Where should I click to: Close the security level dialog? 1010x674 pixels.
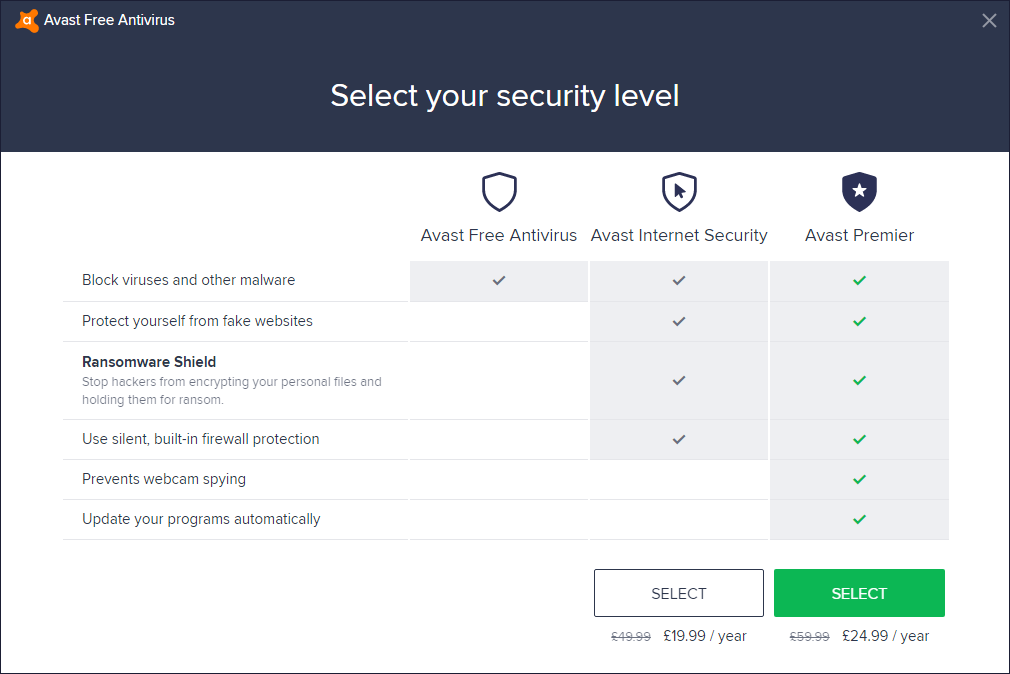(989, 20)
